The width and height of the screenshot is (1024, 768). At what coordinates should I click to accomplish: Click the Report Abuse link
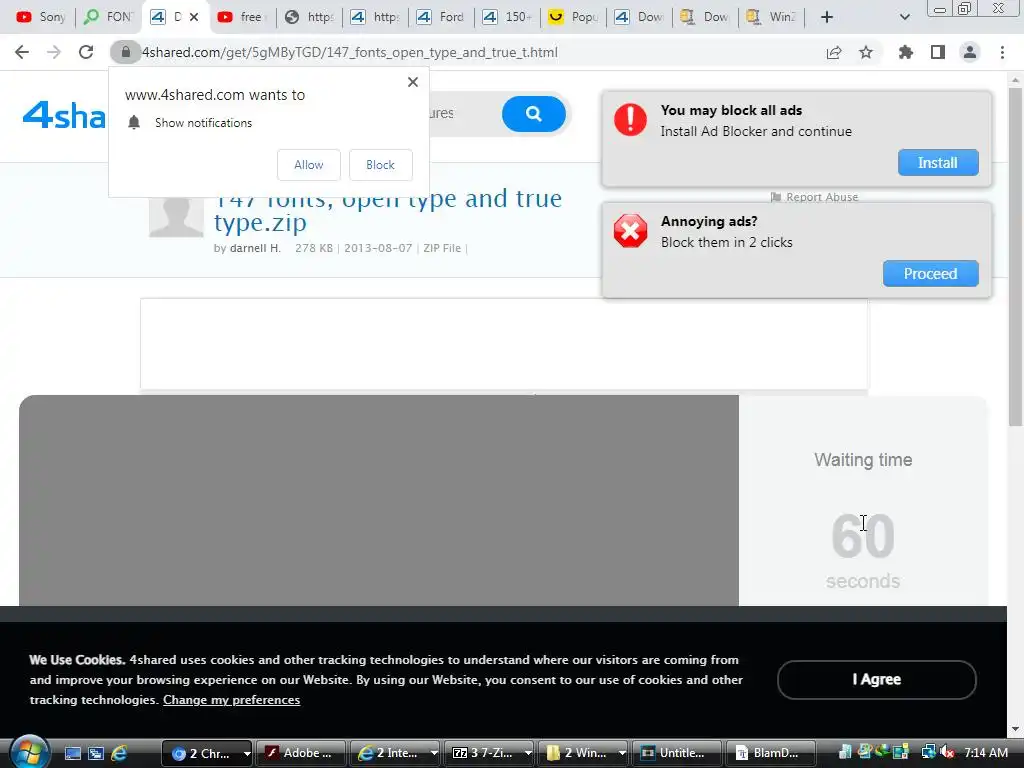814,197
